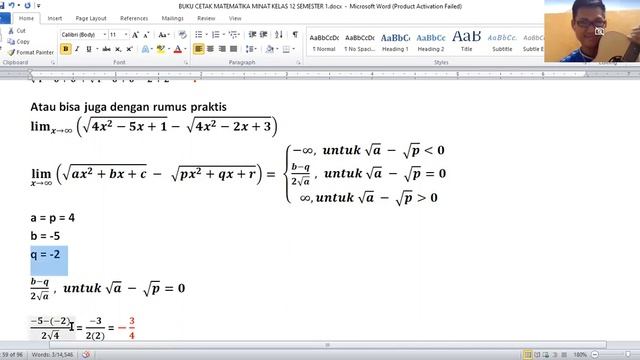This screenshot has height=360, width=640.
Task: Click the Shading paint bucket icon
Action: [x=269, y=49]
